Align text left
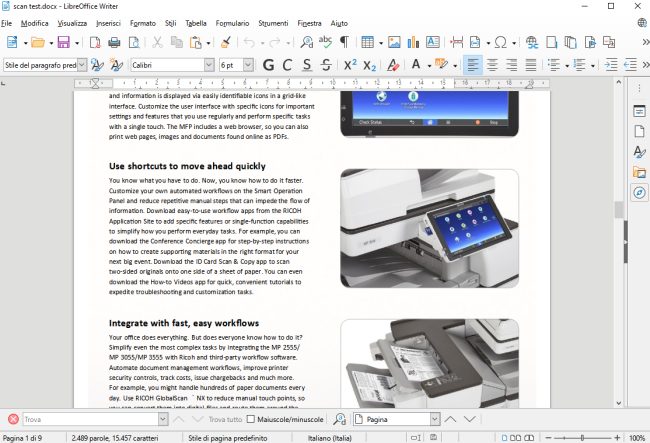Viewport: 650px width, 443px height. click(x=473, y=65)
